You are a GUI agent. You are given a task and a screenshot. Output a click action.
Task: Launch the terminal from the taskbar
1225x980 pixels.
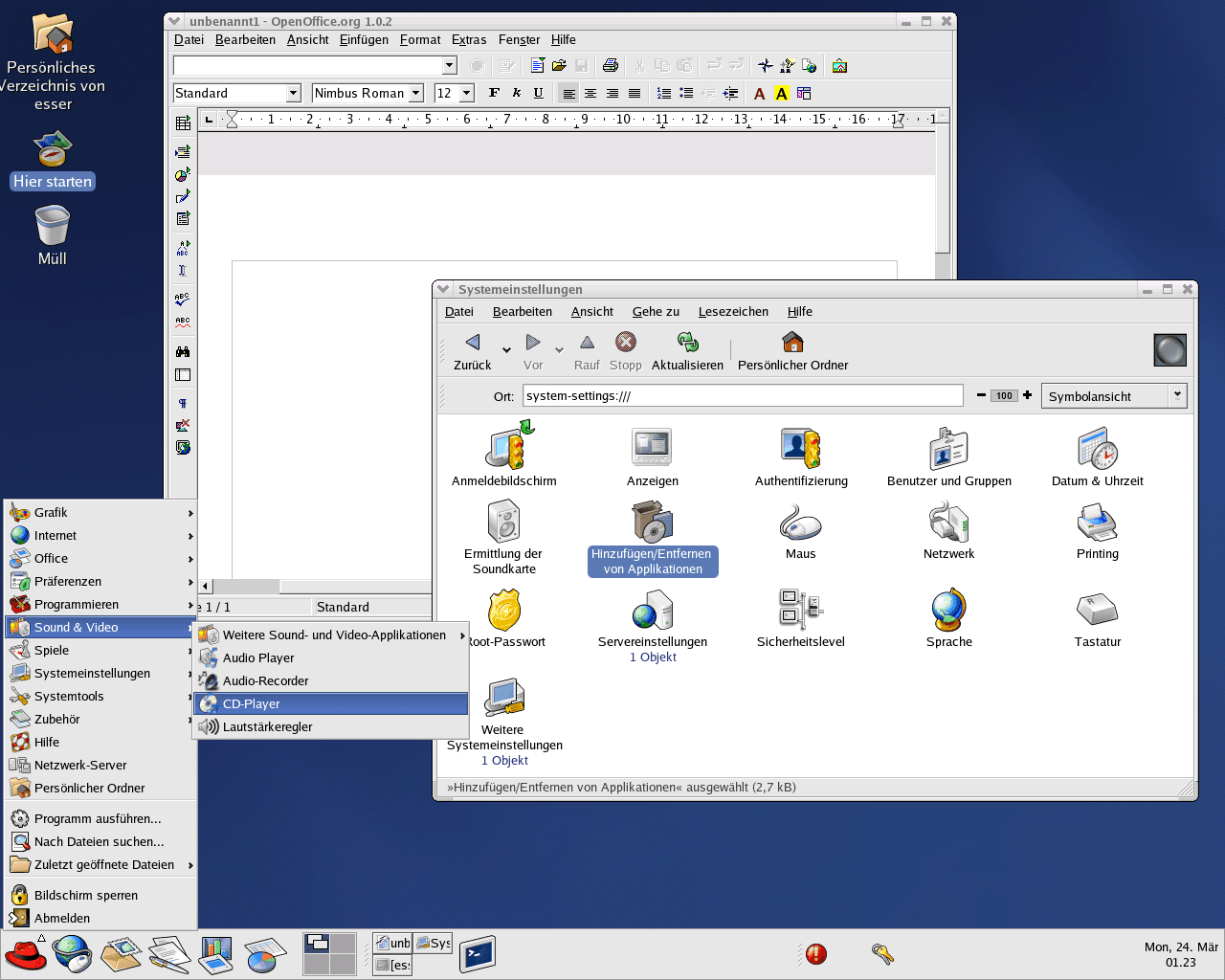pyautogui.click(x=476, y=954)
